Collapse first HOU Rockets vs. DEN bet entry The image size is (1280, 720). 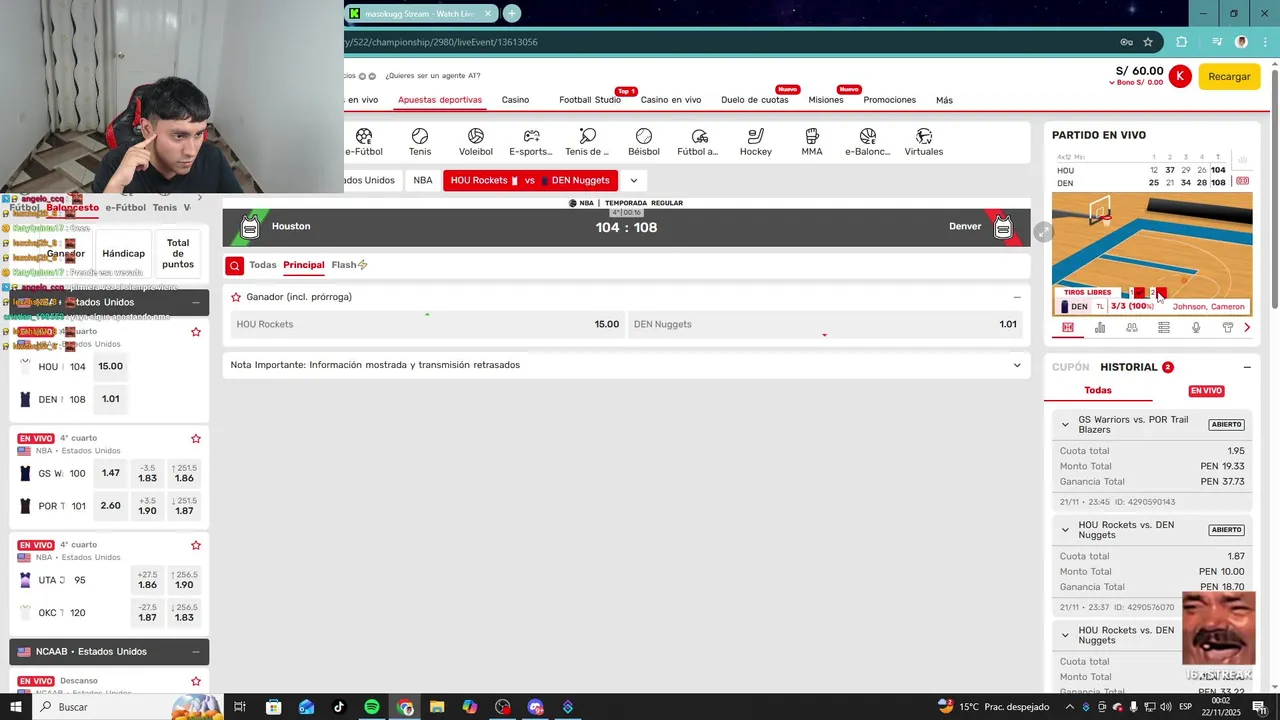tap(1065, 529)
